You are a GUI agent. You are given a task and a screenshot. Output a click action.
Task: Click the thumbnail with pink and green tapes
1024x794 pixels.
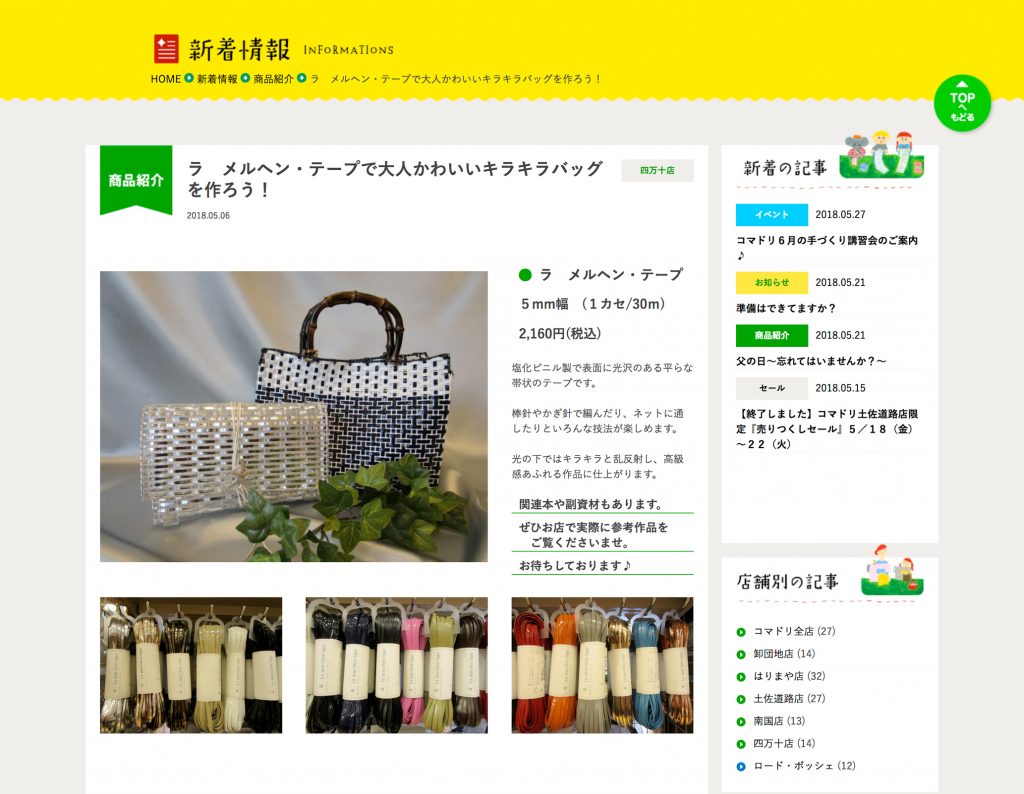point(396,665)
